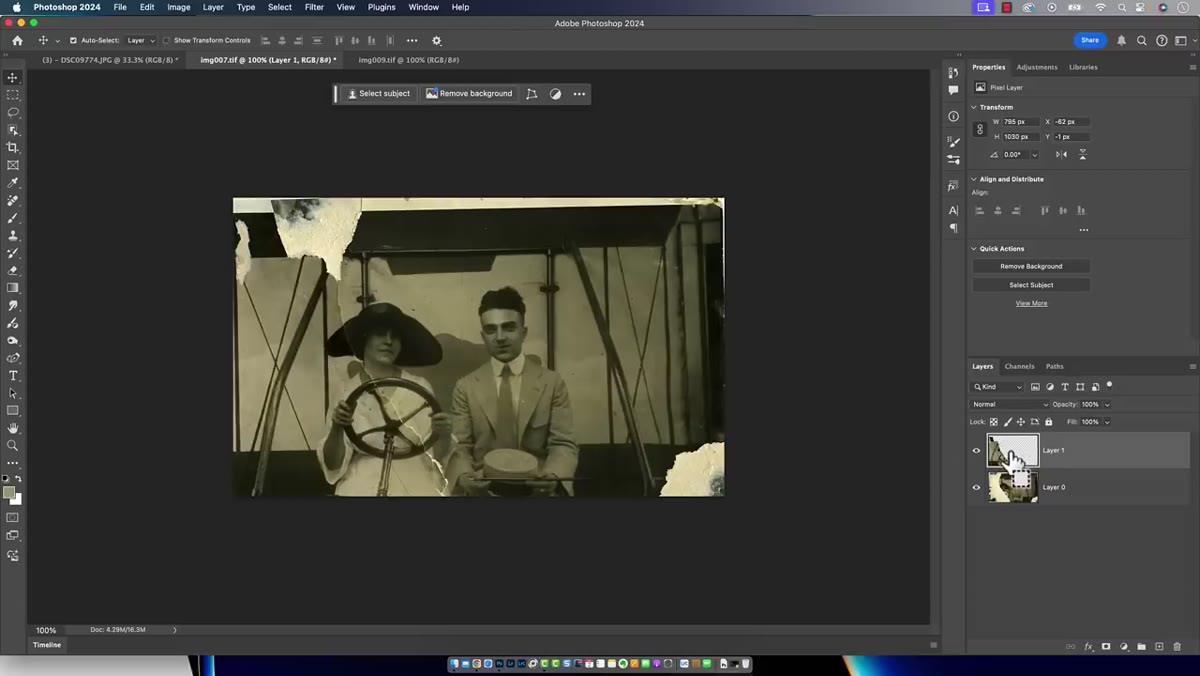Open the Auto-Select Layer dropdown
Viewport: 1200px width, 676px height.
(140, 41)
